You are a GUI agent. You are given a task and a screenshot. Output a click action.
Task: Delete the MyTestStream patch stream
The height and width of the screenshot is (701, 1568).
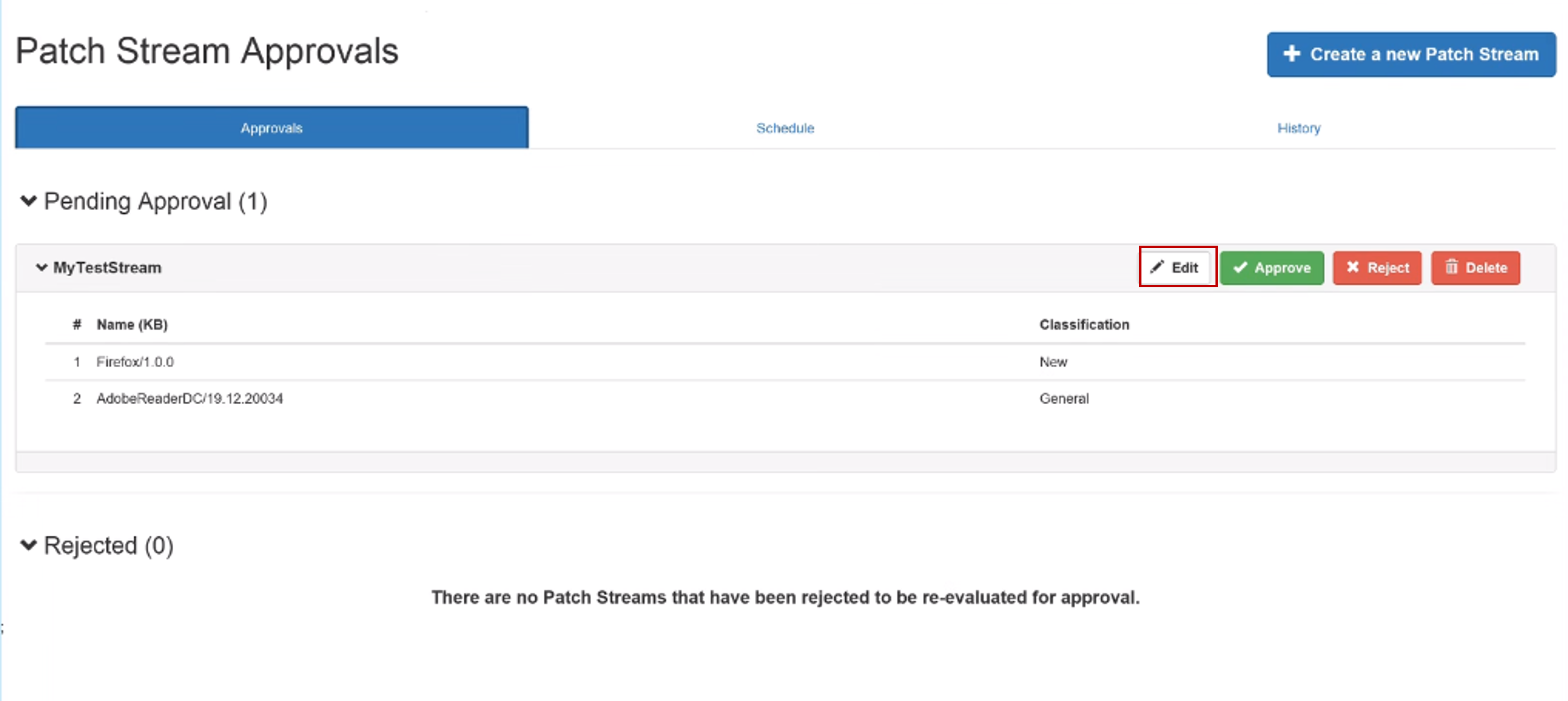click(1476, 268)
